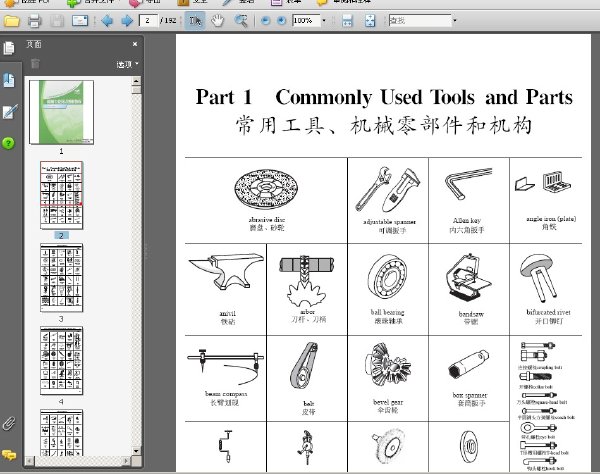This screenshot has height=474, width=600.
Task: Click the page number input field
Action: click(148, 21)
